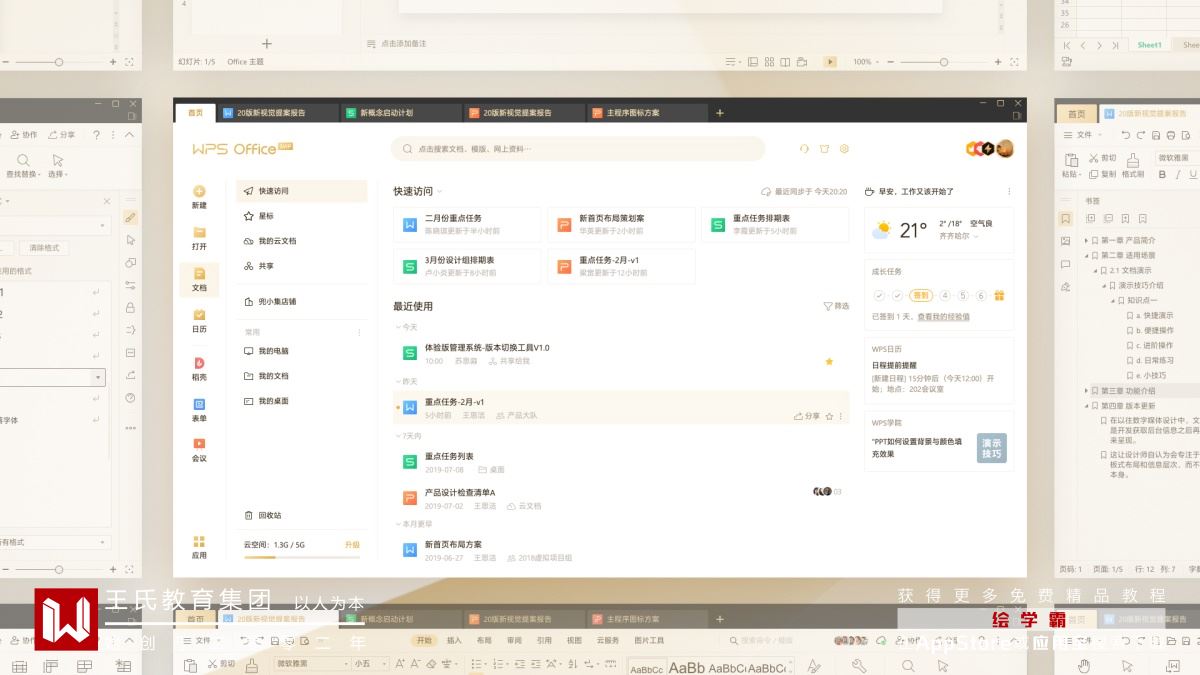Image resolution: width=1200 pixels, height=675 pixels.
Task: Click the 格式刷 format painter in right window
Action: coord(1132,165)
